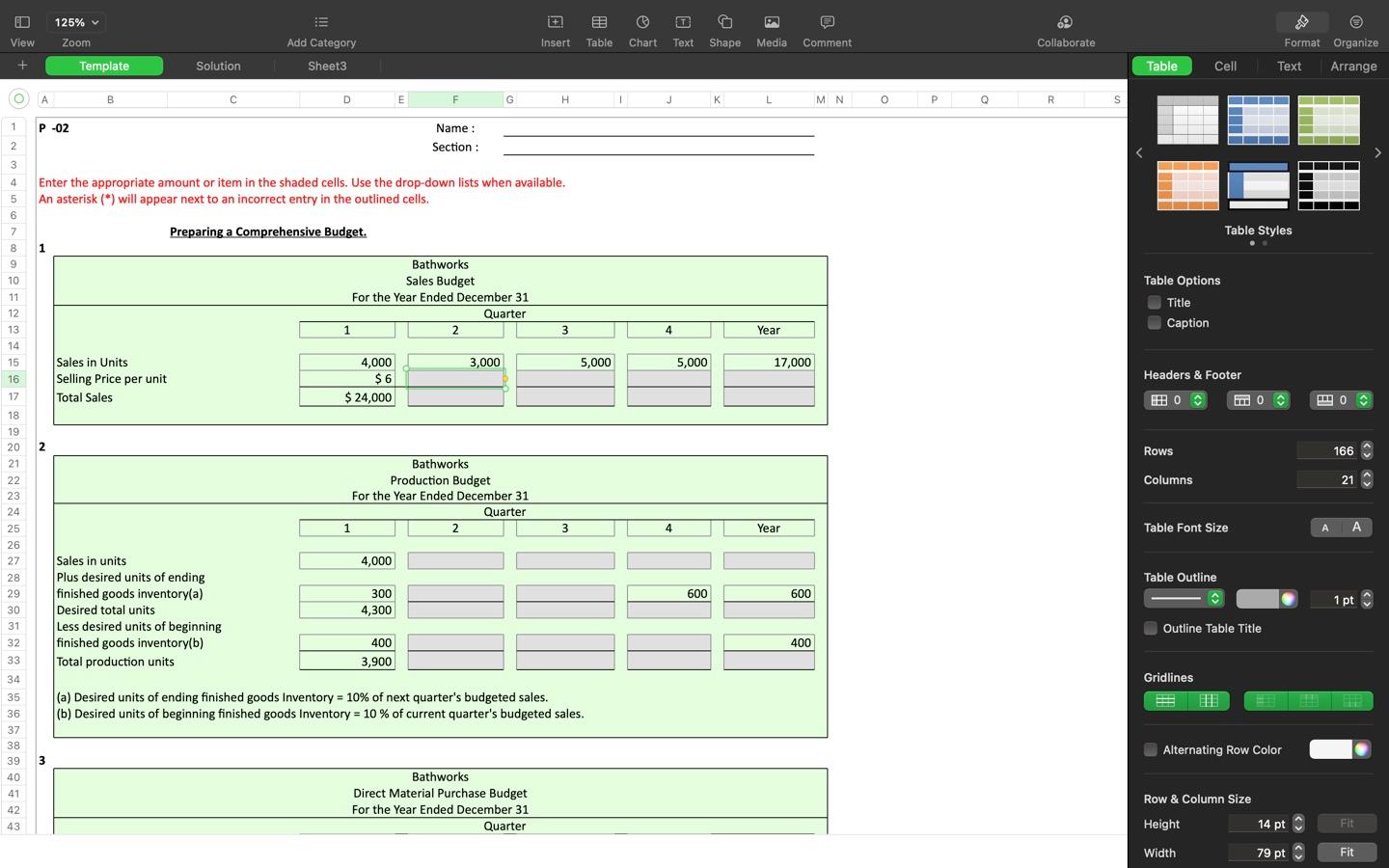Apply the green table style thumbnail
The image size is (1389, 868).
coord(1328,120)
